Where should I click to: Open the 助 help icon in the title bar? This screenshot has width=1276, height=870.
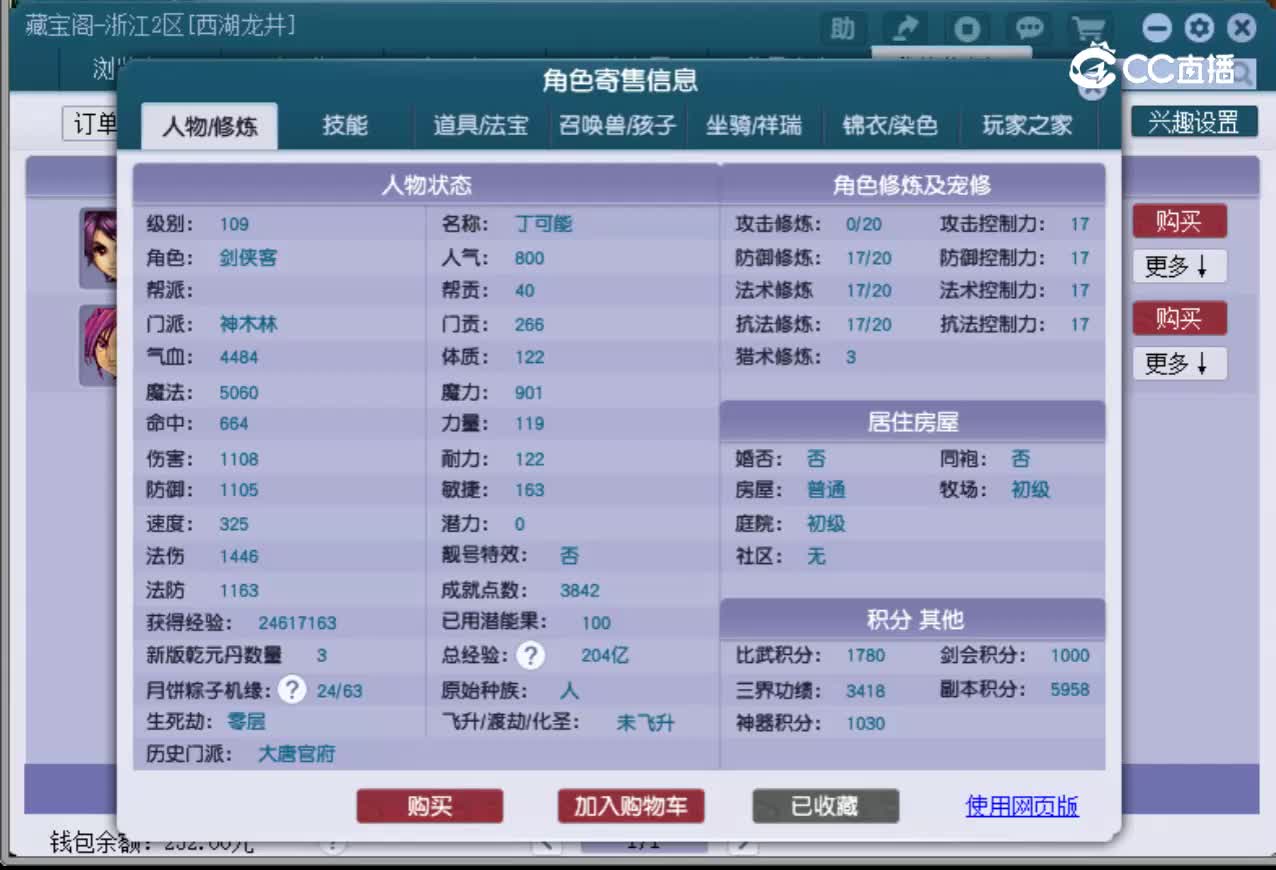tap(842, 29)
